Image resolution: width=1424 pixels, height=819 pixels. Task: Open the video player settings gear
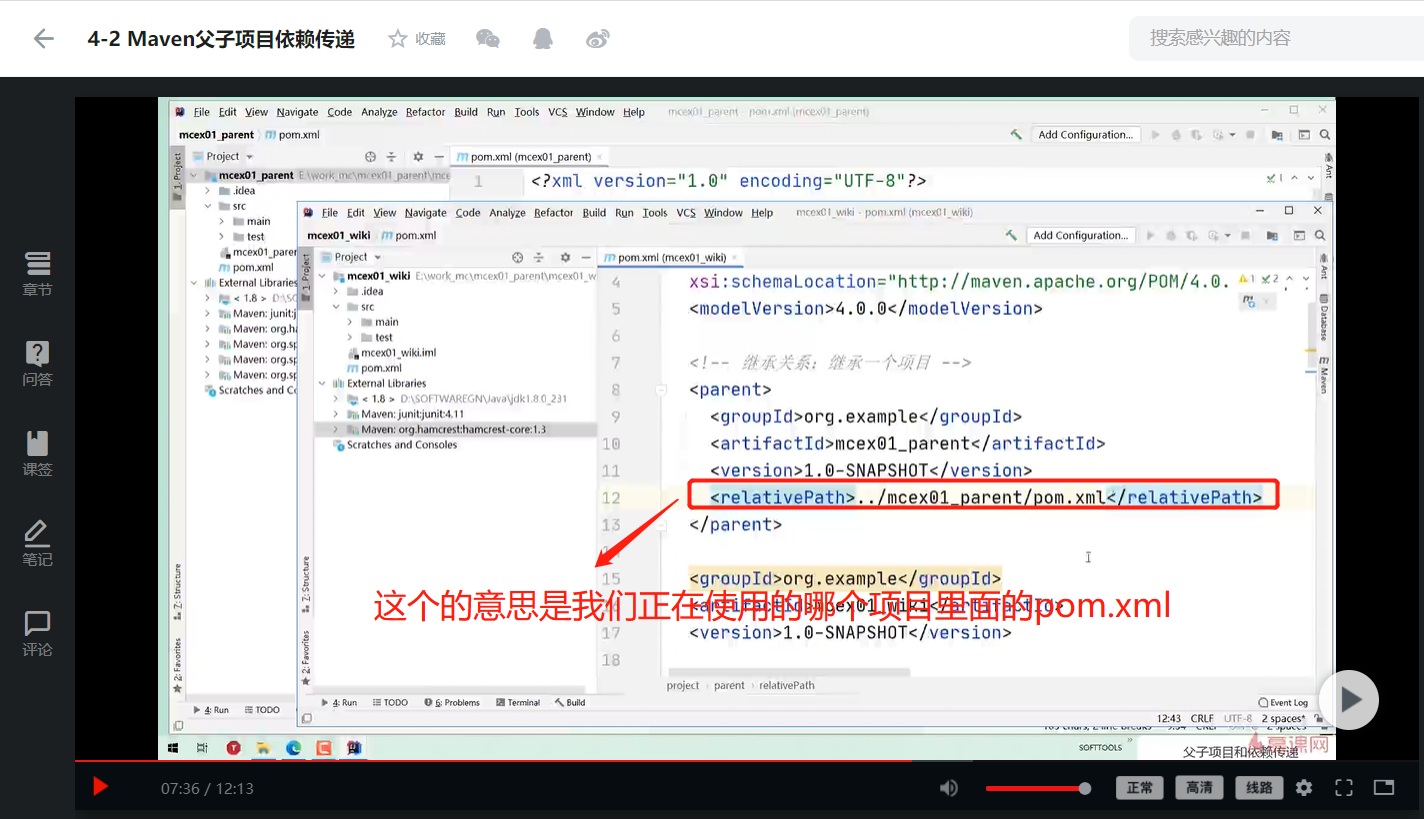[1304, 788]
